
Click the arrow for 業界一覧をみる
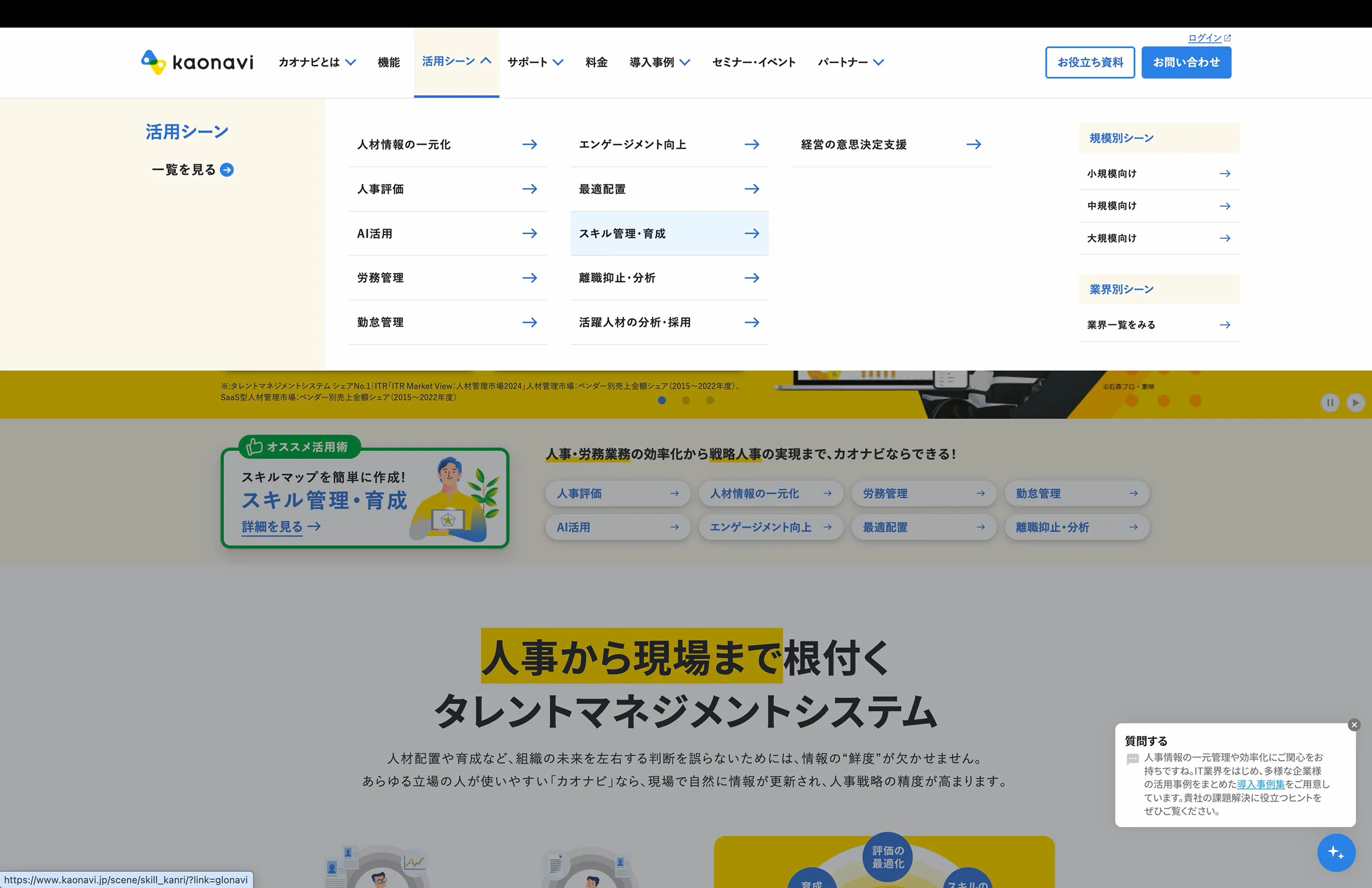1225,325
